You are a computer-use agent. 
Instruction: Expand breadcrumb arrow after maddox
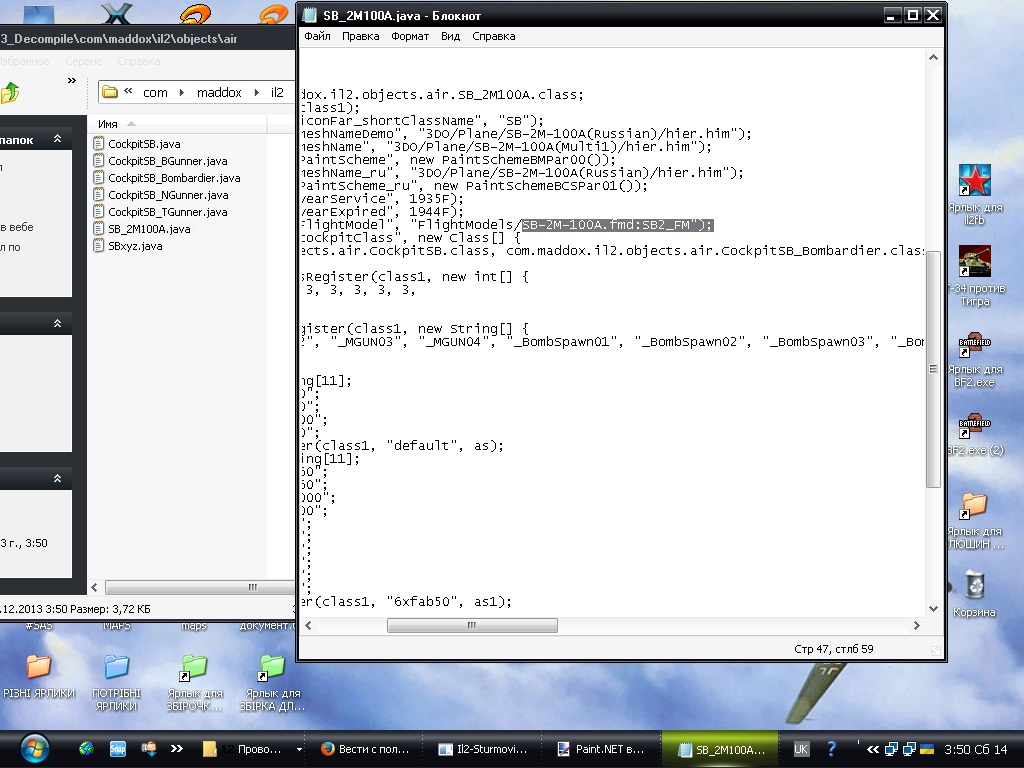(x=257, y=93)
